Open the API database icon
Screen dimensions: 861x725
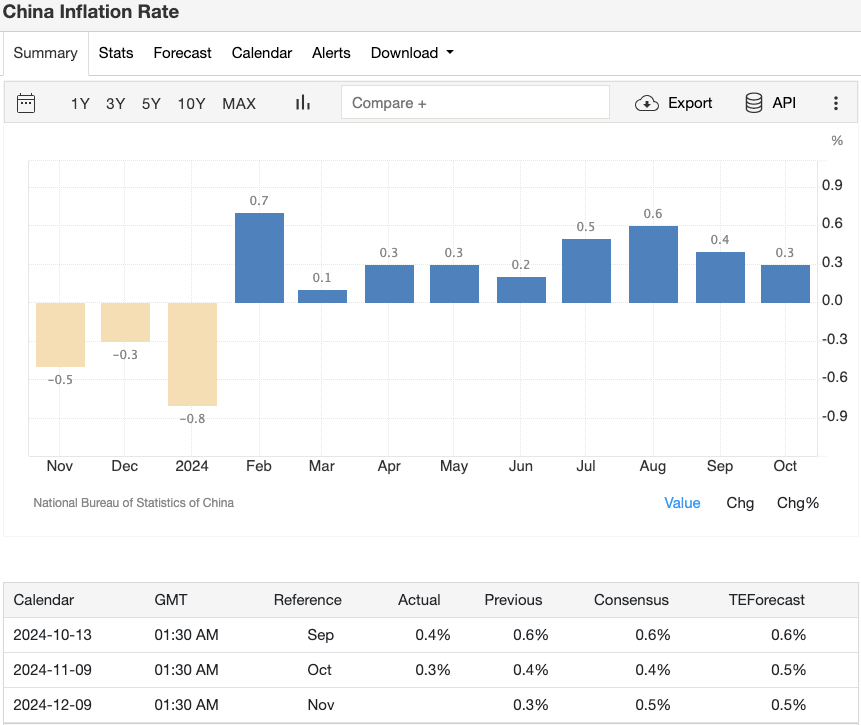754,103
